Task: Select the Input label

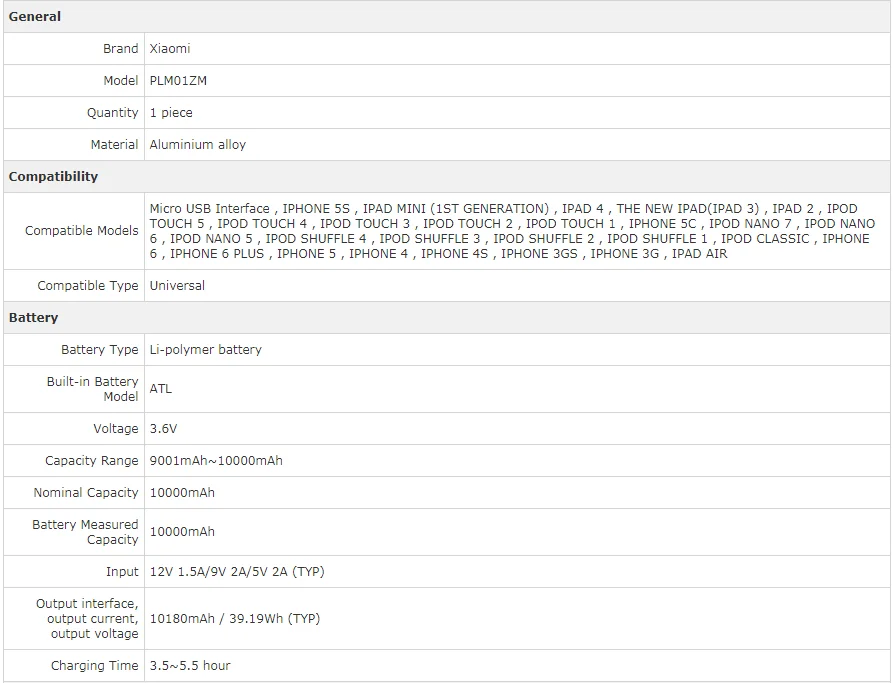Action: click(x=122, y=571)
